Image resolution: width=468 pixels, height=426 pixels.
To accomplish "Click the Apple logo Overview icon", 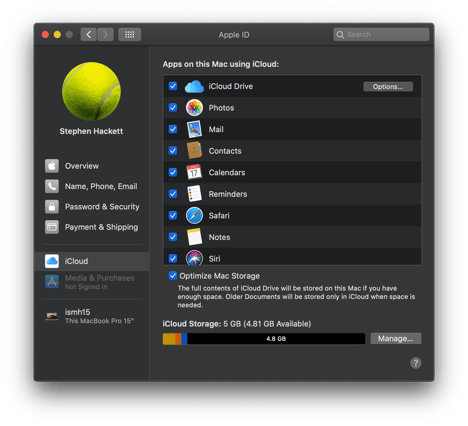I will [52, 166].
